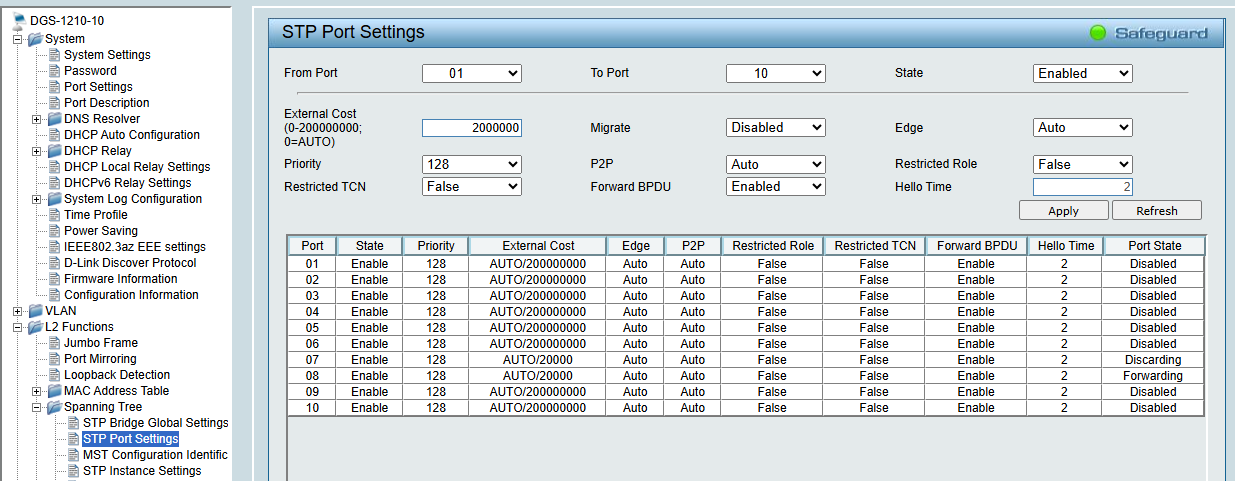Click the Port Mirroring page icon
1235x481 pixels.
click(x=54, y=359)
